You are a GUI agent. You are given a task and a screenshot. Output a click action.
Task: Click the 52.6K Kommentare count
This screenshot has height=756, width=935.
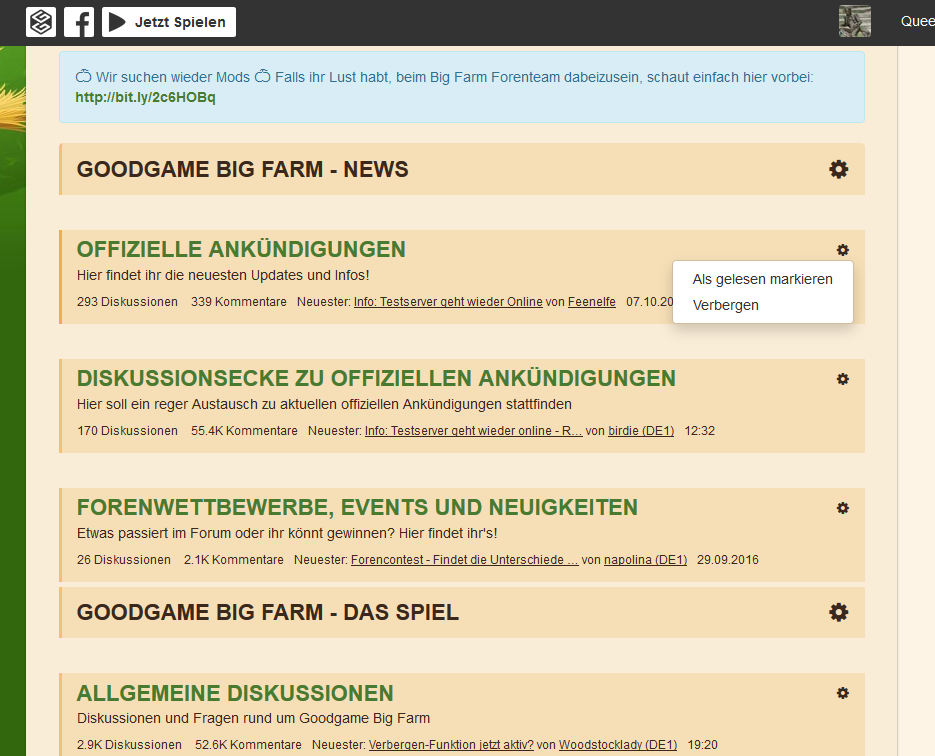click(x=248, y=745)
